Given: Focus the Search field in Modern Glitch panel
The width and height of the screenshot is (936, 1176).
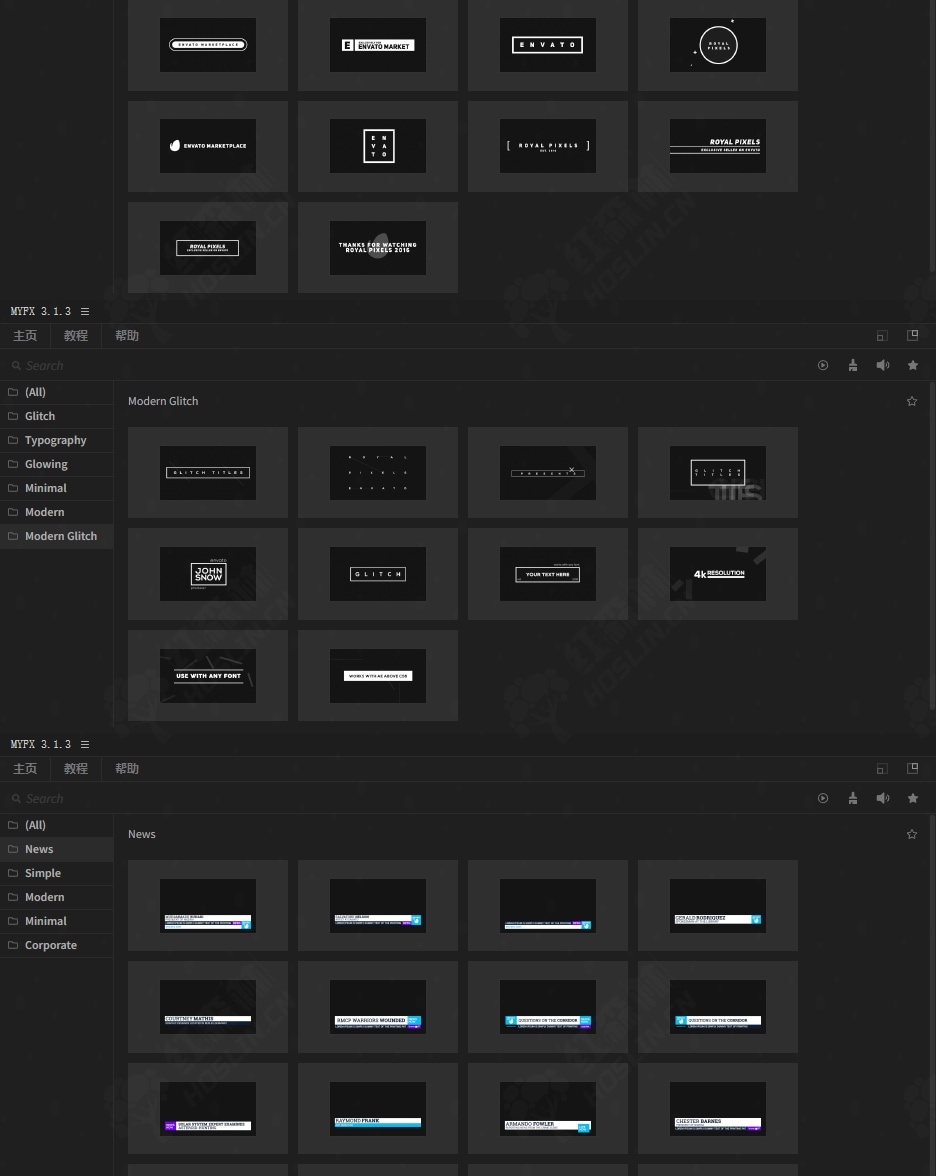Looking at the screenshot, I should click(405, 365).
